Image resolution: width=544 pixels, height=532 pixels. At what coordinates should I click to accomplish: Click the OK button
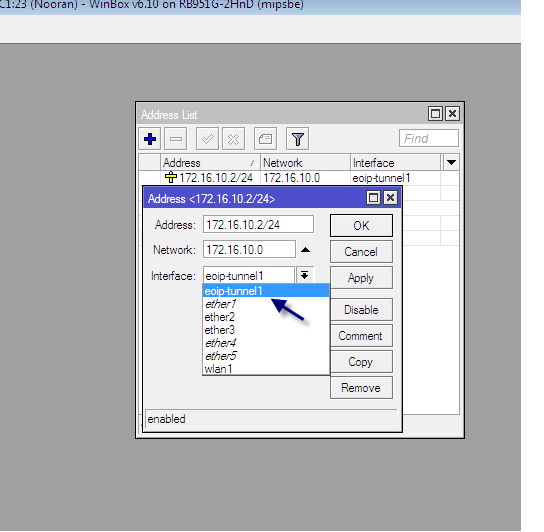[361, 226]
